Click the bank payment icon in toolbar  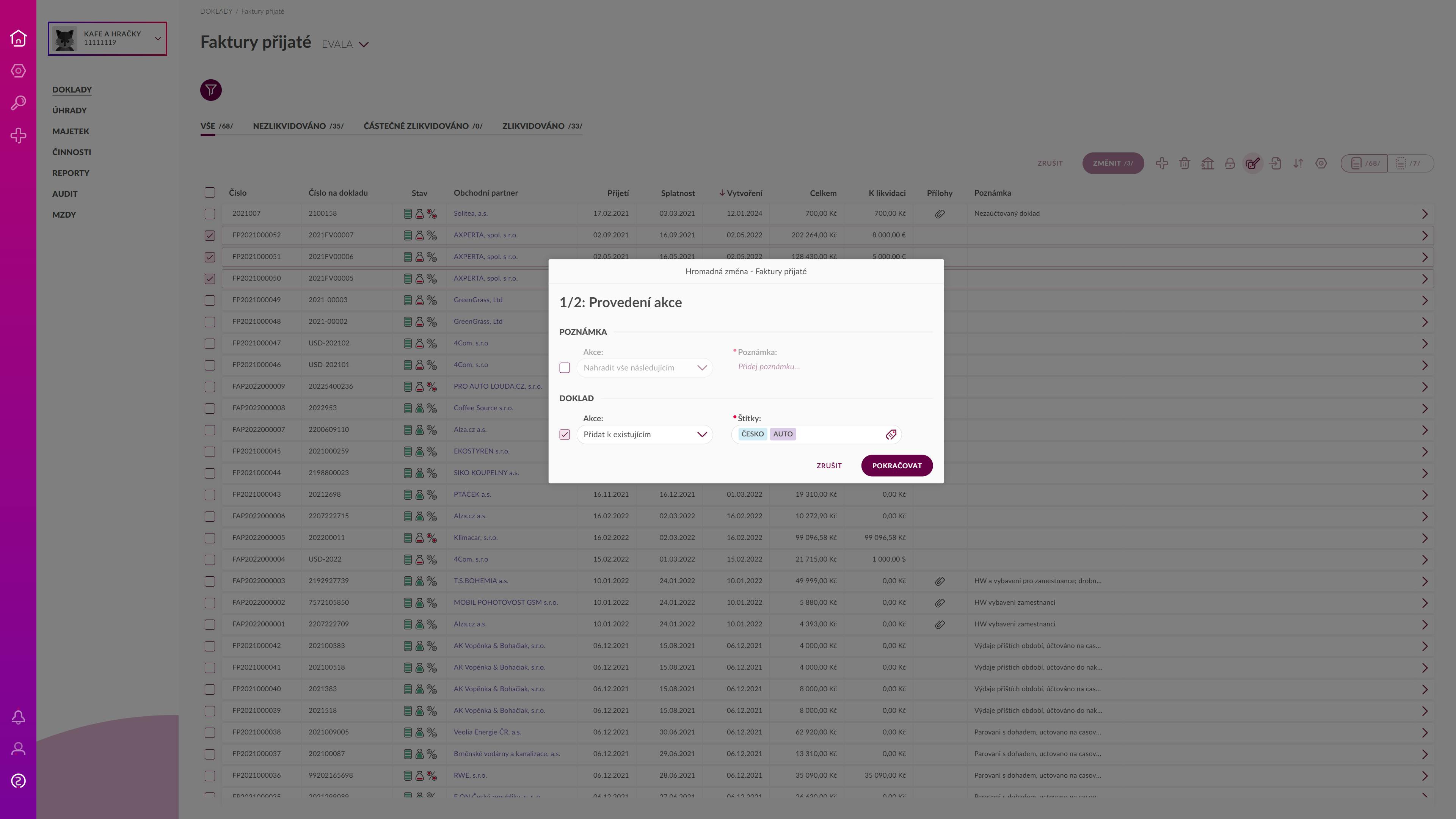1207,163
